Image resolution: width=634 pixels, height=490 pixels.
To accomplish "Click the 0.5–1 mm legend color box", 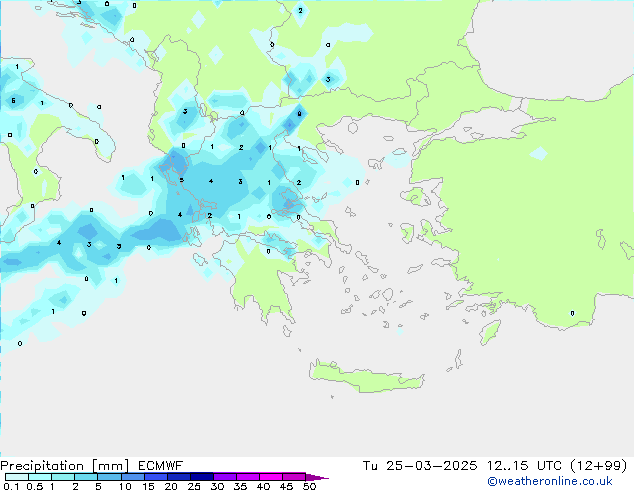I will [x=40, y=477].
